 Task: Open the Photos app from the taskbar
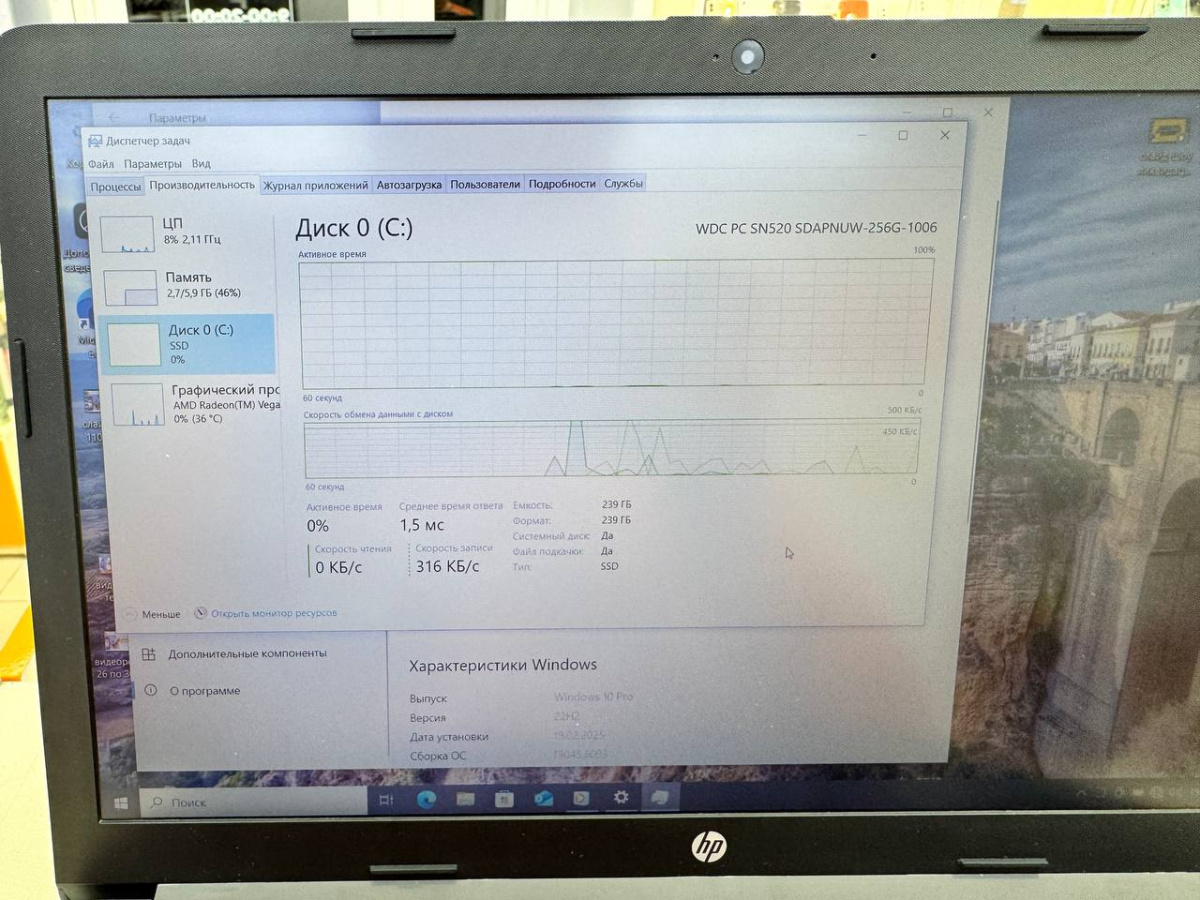click(x=581, y=800)
